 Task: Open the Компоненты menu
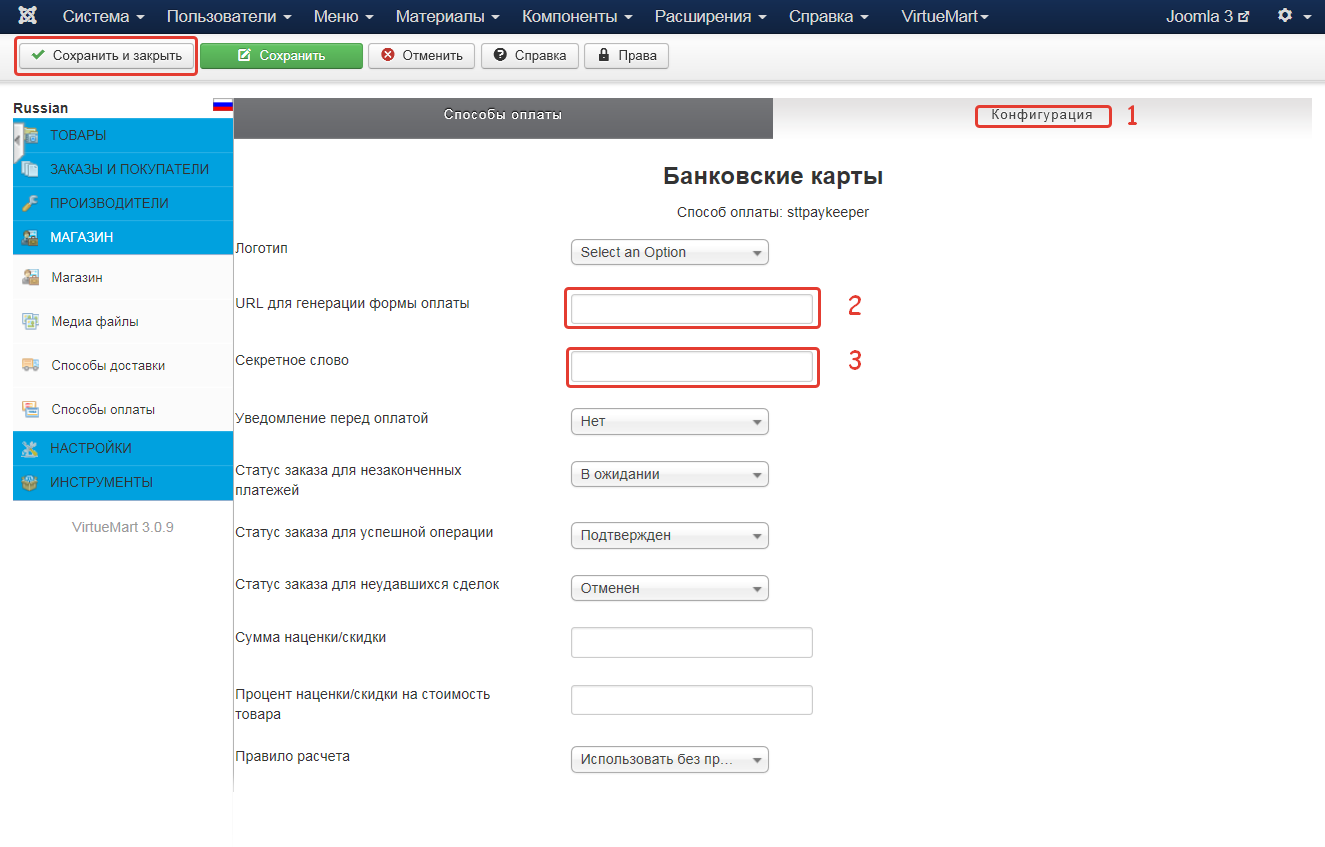577,17
